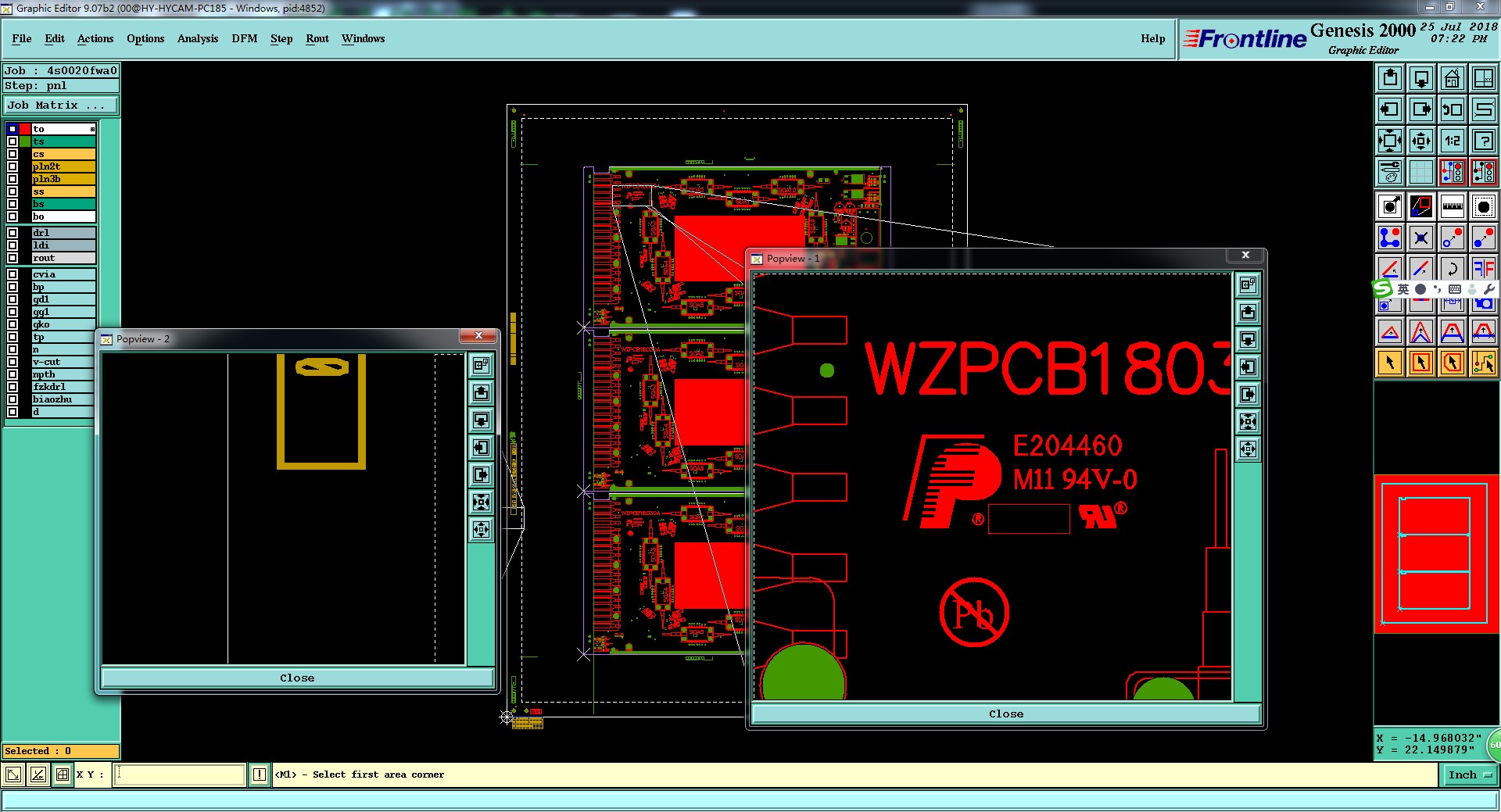The width and height of the screenshot is (1501, 812).
Task: Select the ldi layer name
Action: pos(63,245)
